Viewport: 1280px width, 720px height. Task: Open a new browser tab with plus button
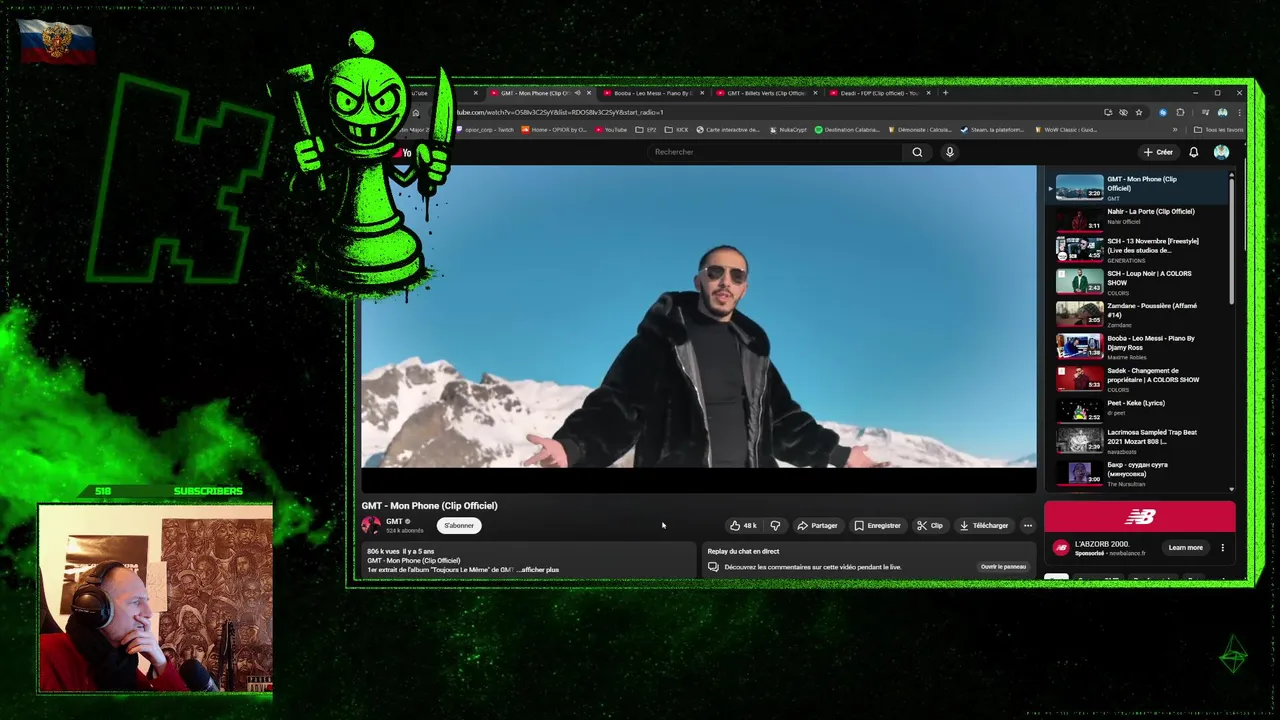(945, 93)
